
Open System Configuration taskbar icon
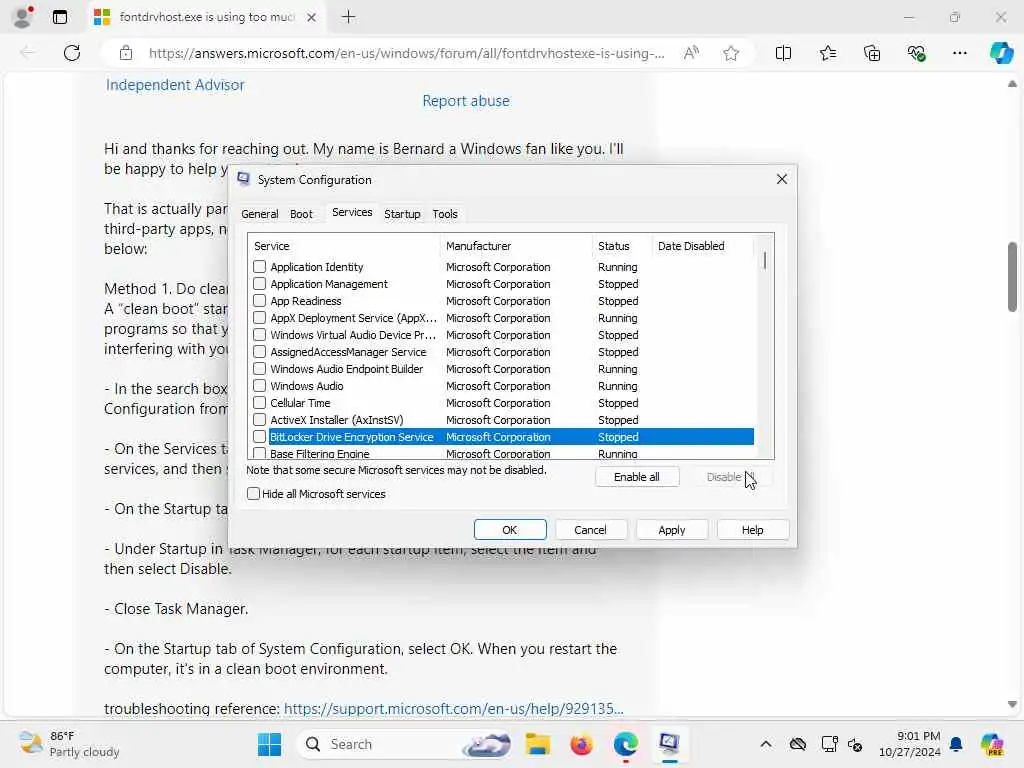(669, 744)
